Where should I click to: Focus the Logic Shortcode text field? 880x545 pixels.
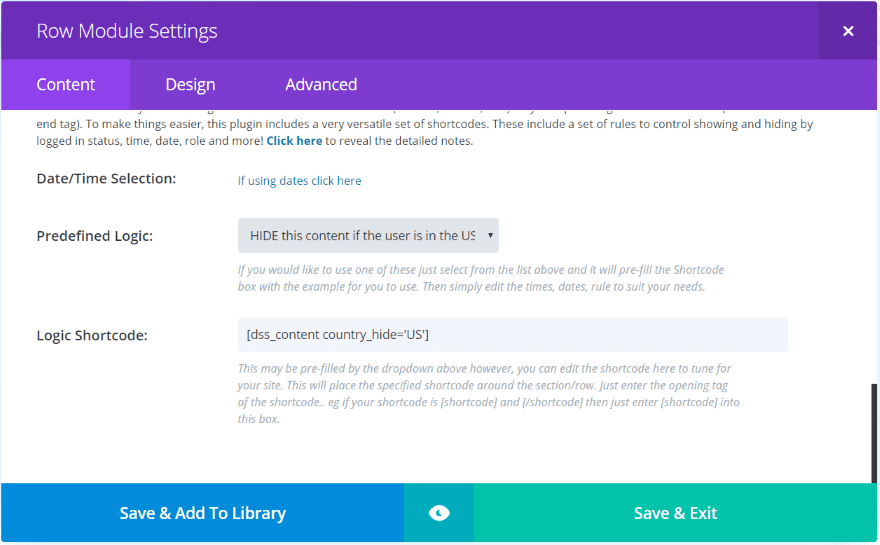(x=512, y=335)
